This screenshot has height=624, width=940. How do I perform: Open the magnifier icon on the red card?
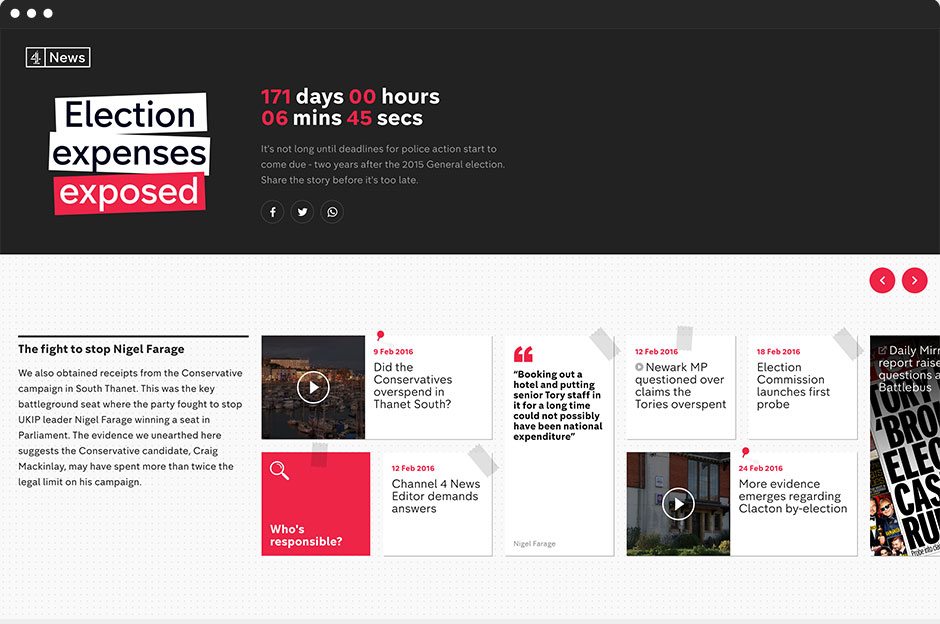279,471
